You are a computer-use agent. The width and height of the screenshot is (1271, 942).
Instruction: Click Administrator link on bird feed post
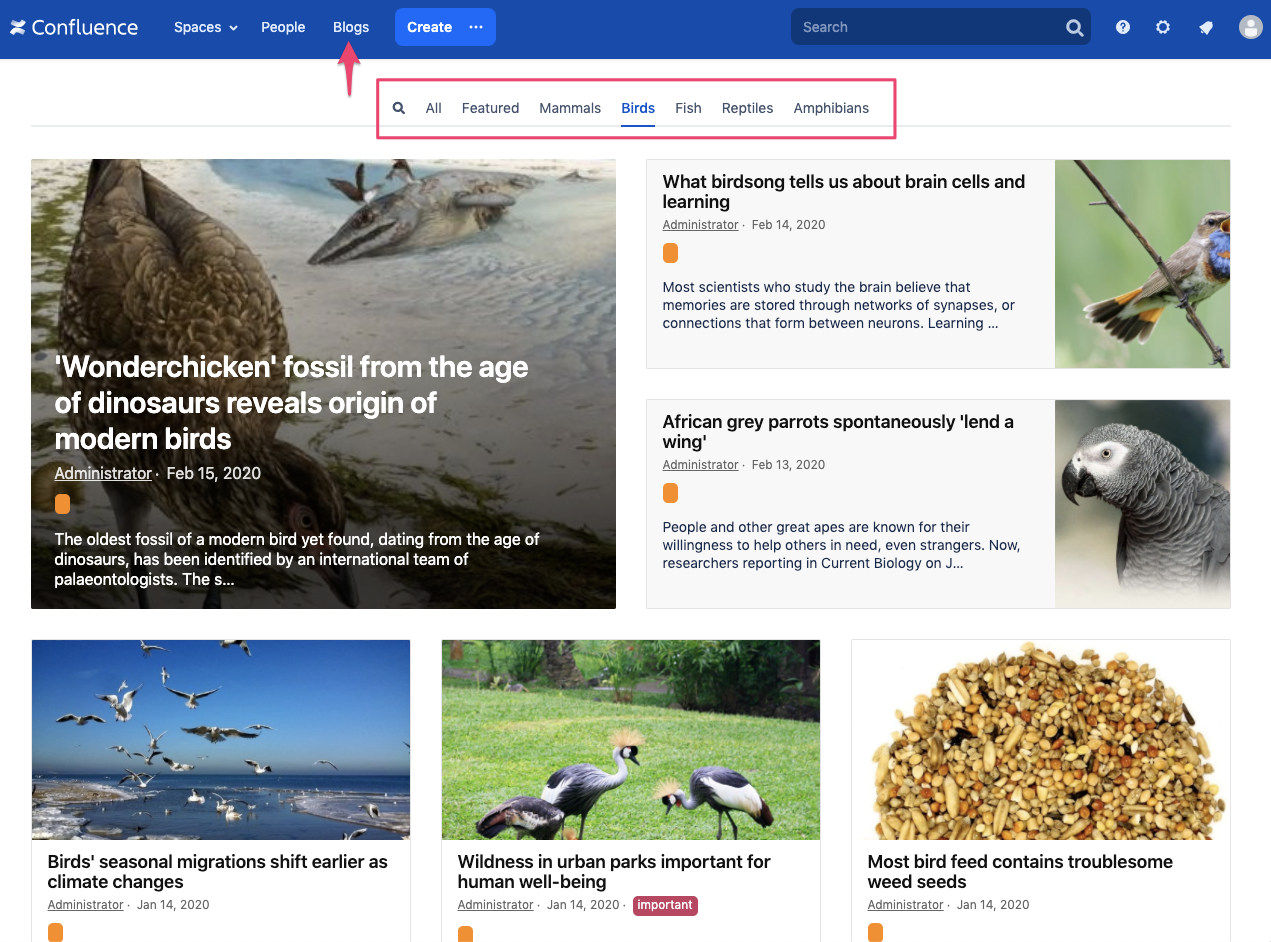(x=905, y=905)
